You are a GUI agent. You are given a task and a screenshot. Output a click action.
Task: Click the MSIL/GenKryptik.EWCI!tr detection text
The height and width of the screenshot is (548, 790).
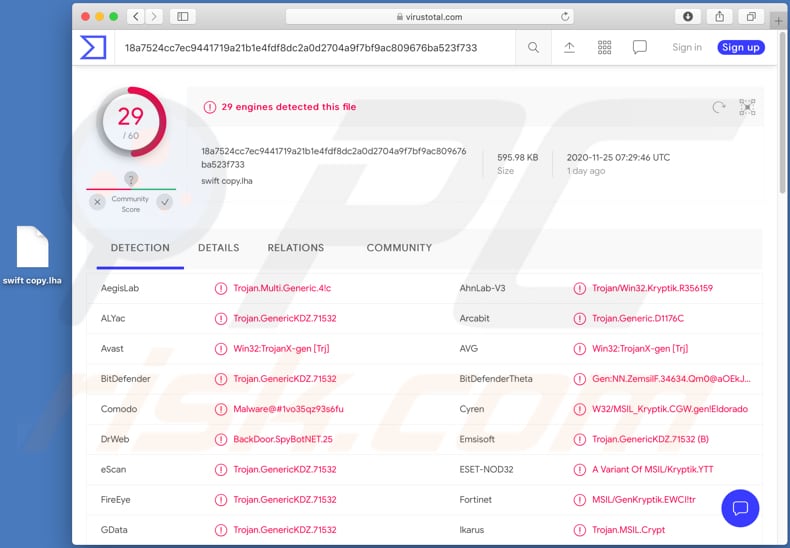point(643,500)
